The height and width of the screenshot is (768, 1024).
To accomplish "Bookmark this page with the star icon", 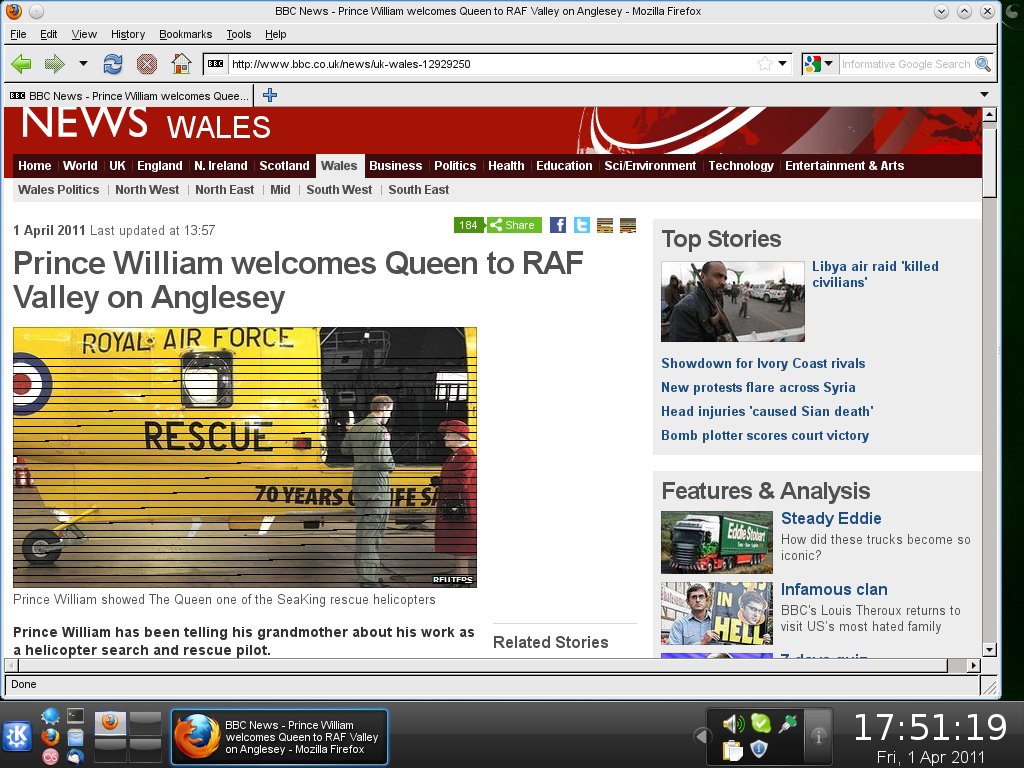I will pyautogui.click(x=765, y=64).
